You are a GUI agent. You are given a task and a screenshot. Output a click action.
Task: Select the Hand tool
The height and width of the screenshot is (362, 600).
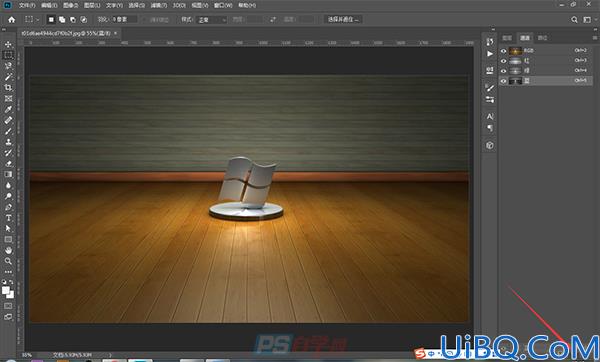click(8, 250)
